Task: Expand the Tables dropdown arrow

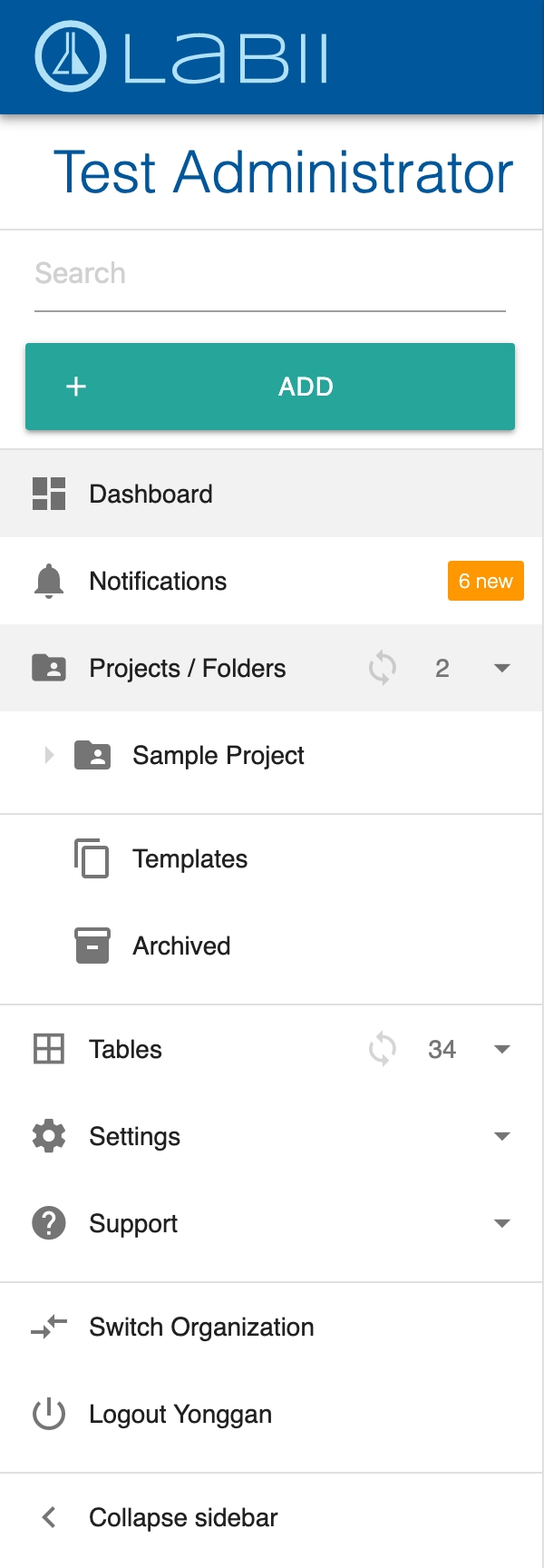Action: 502,1049
